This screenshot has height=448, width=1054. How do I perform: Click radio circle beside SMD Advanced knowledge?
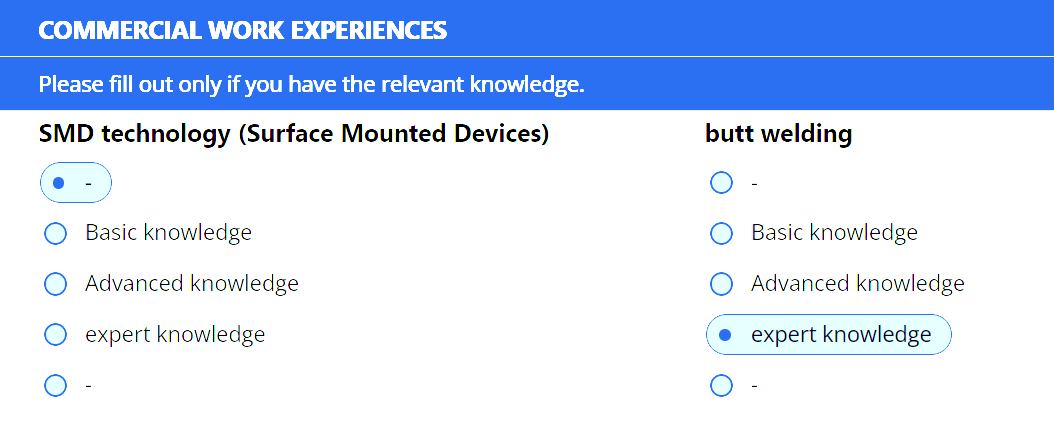(56, 284)
